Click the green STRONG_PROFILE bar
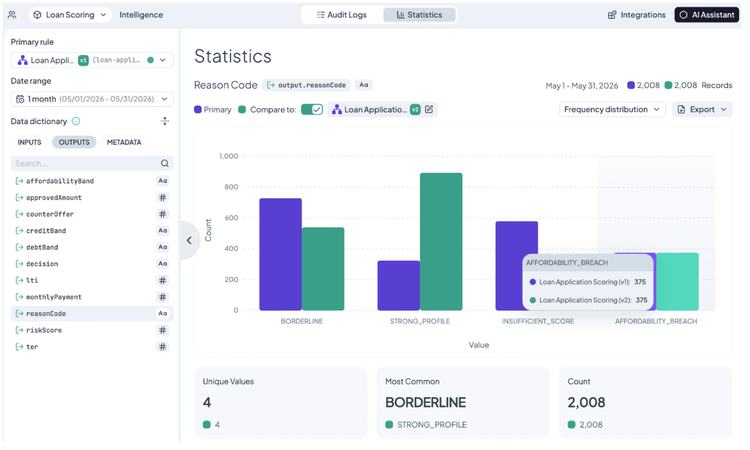The image size is (750, 450). 441,242
